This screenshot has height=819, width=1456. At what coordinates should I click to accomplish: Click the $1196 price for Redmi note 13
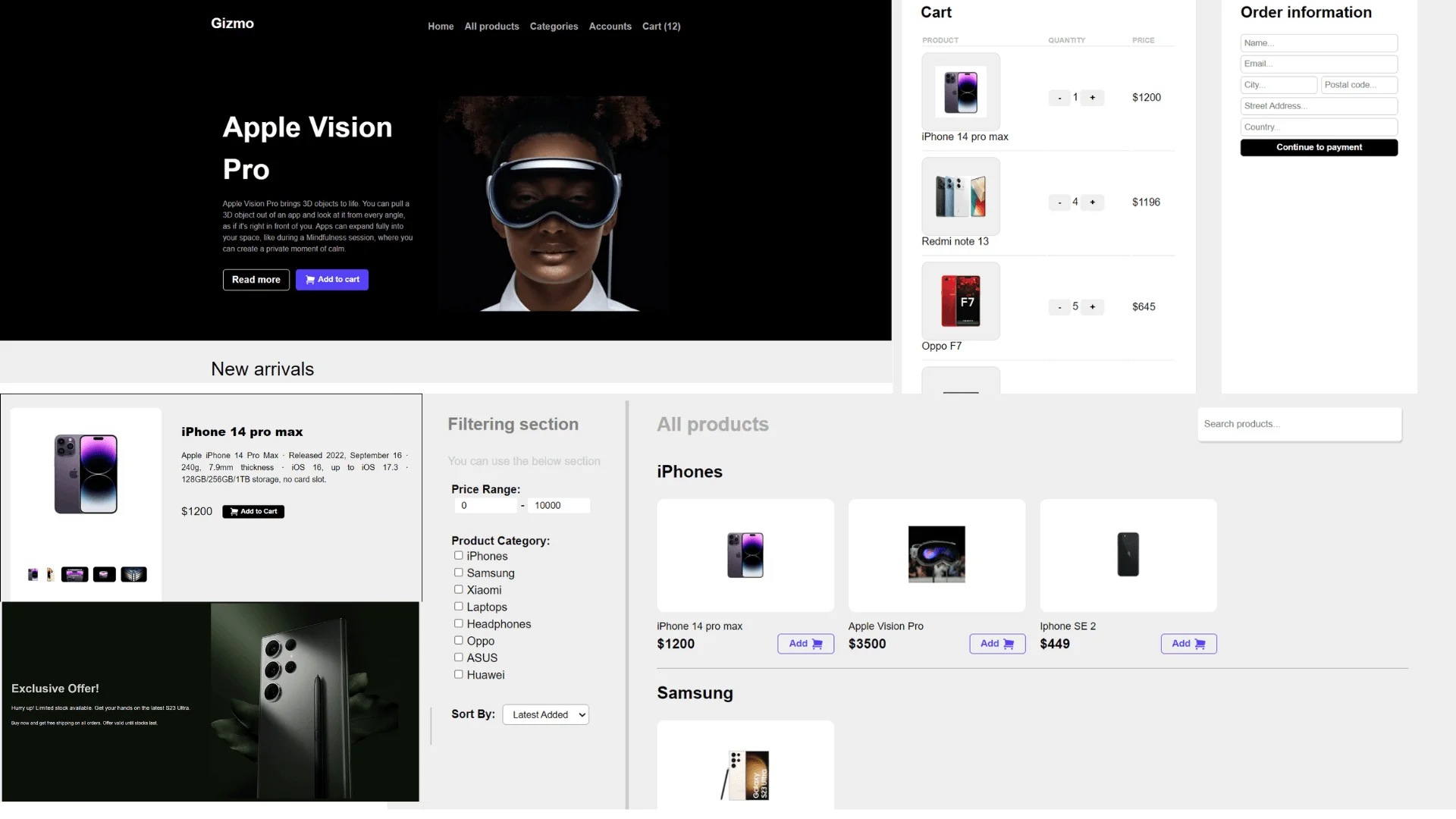(x=1146, y=202)
